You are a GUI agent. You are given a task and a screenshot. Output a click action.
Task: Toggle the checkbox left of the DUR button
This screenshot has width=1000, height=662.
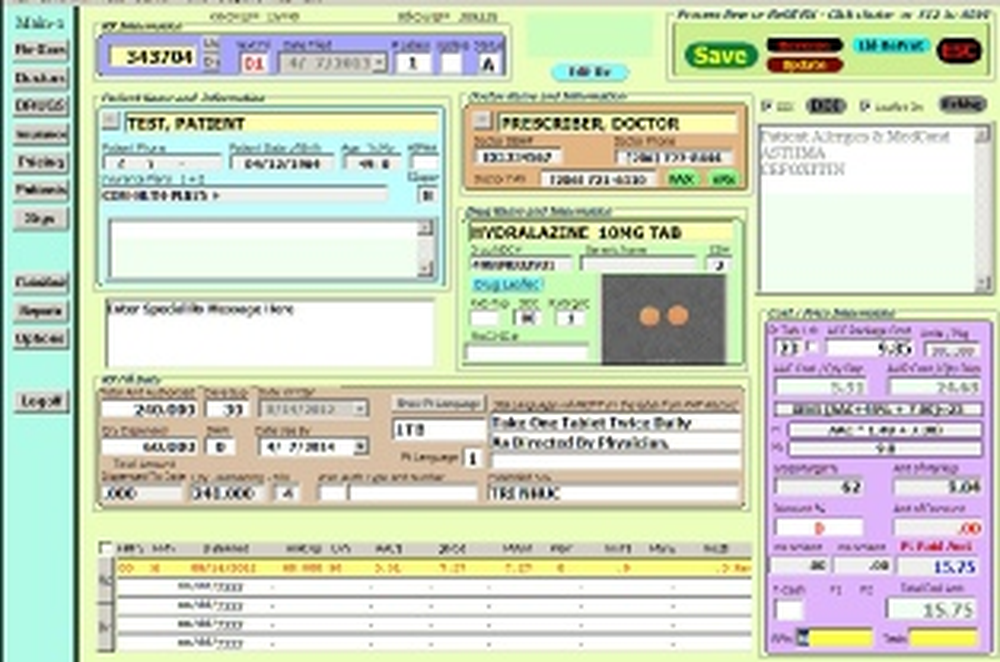click(x=766, y=106)
